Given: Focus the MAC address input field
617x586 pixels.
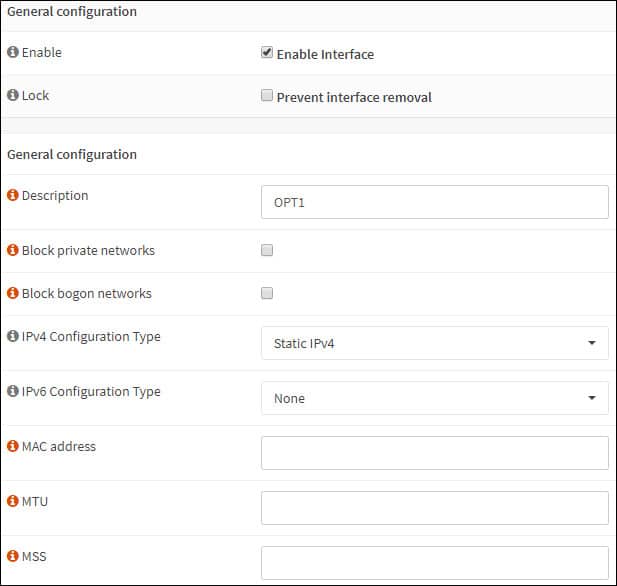Looking at the screenshot, I should click(434, 453).
